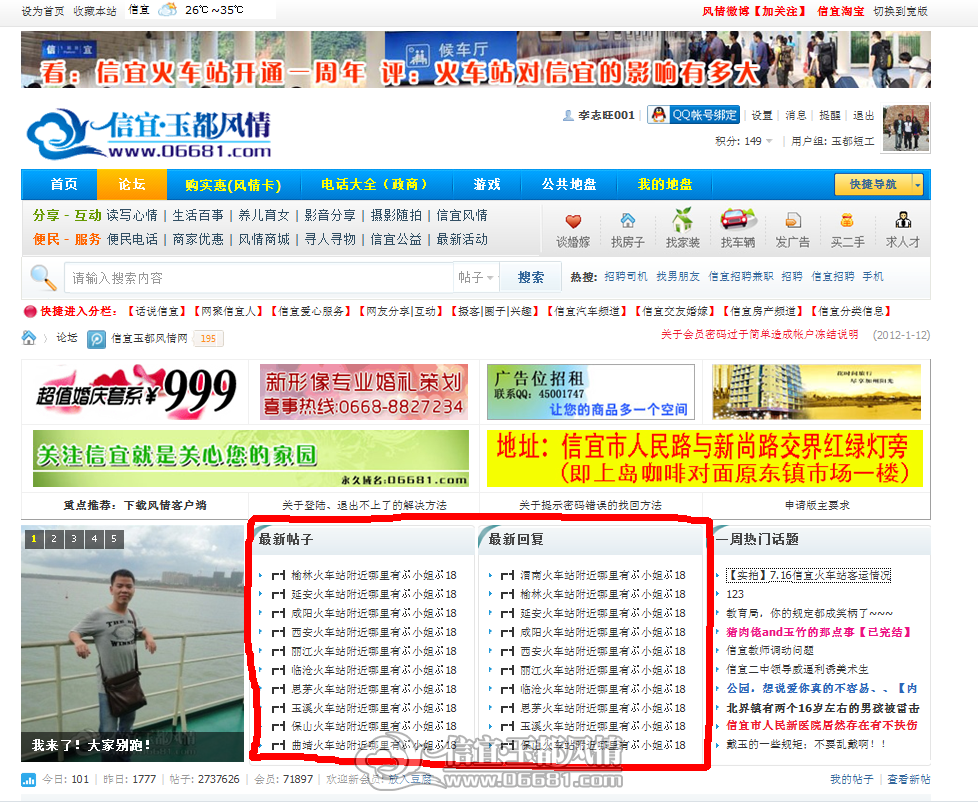The width and height of the screenshot is (978, 802).
Task: Open the 公共地盘 tab
Action: coord(569,185)
